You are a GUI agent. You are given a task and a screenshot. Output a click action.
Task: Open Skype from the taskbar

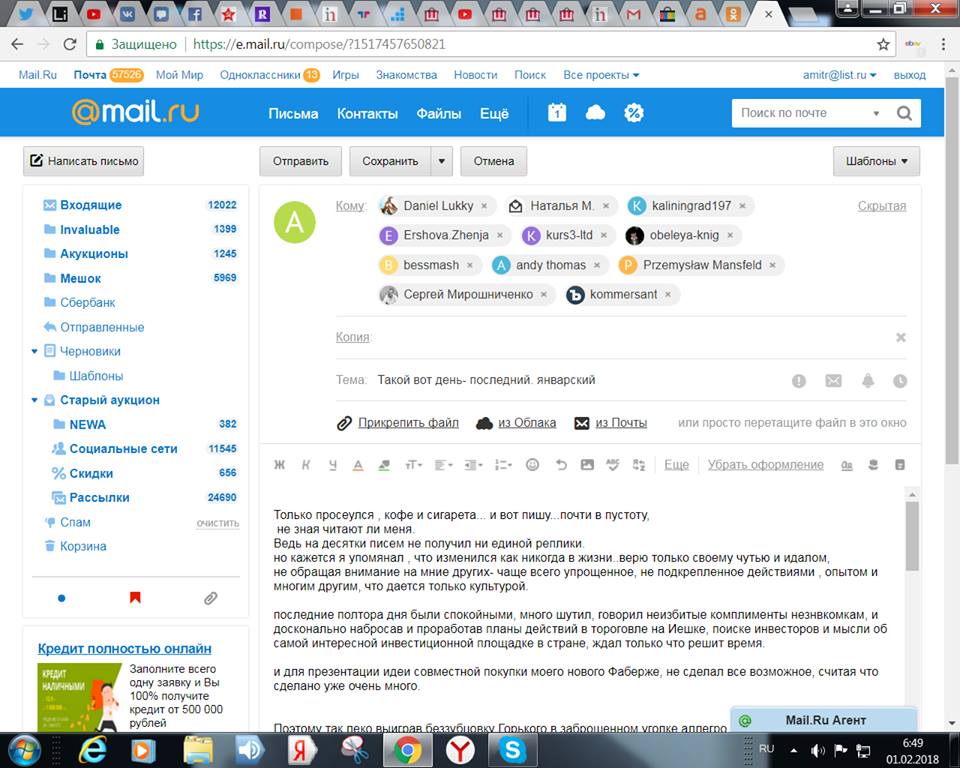point(512,750)
